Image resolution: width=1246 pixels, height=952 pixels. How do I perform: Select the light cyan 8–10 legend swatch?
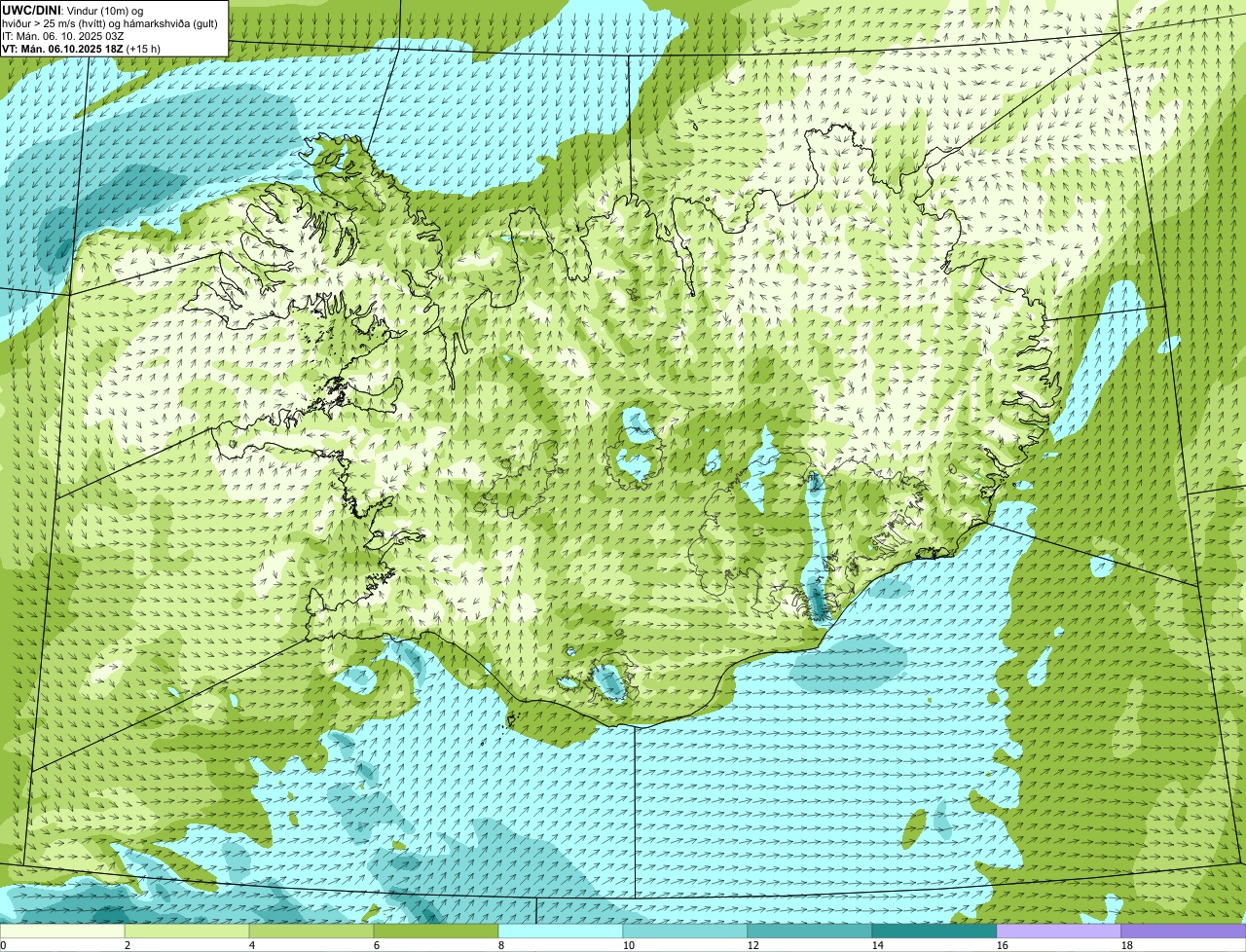tap(561, 931)
